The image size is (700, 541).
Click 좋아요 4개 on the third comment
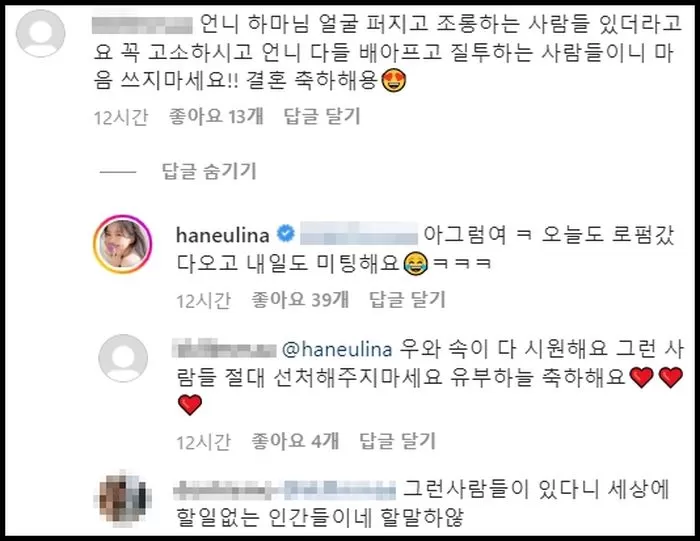click(x=295, y=441)
